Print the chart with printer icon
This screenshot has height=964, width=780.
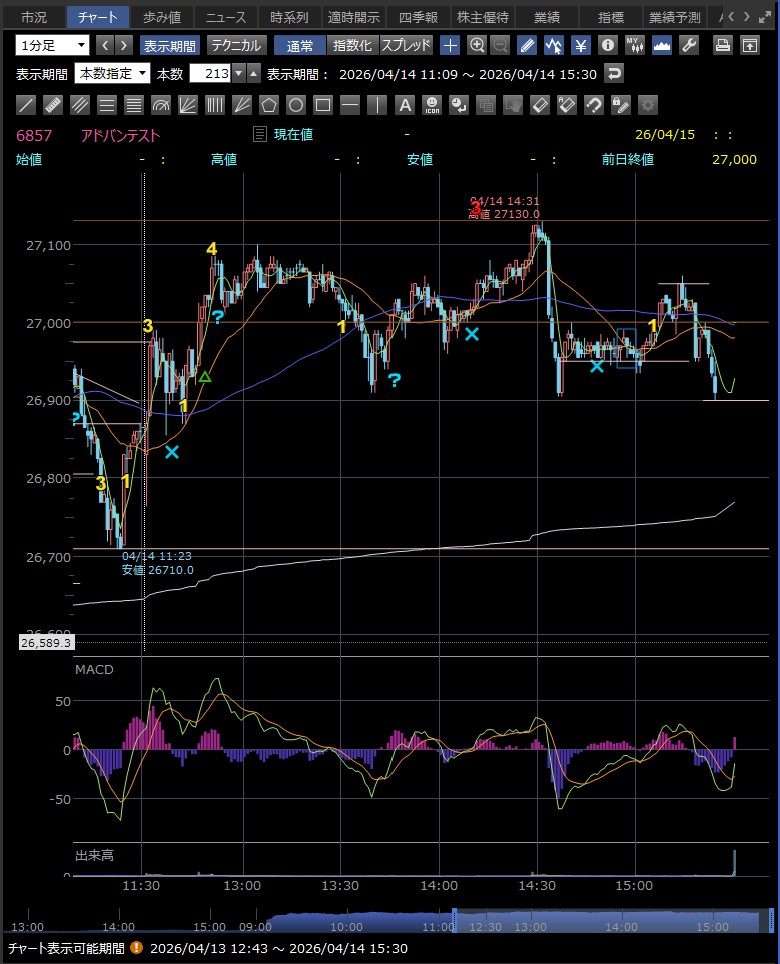724,45
